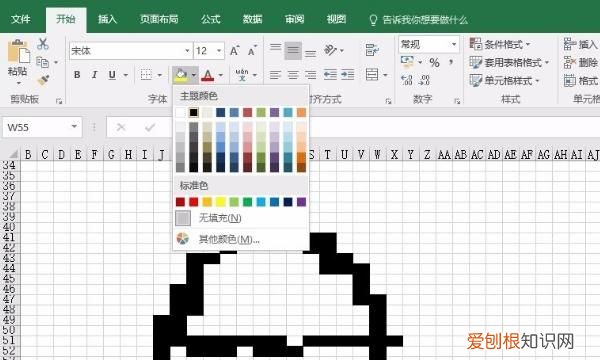600x360 pixels.
Task: Switch to the 页面布局 Page Layout tab
Action: coord(159,19)
